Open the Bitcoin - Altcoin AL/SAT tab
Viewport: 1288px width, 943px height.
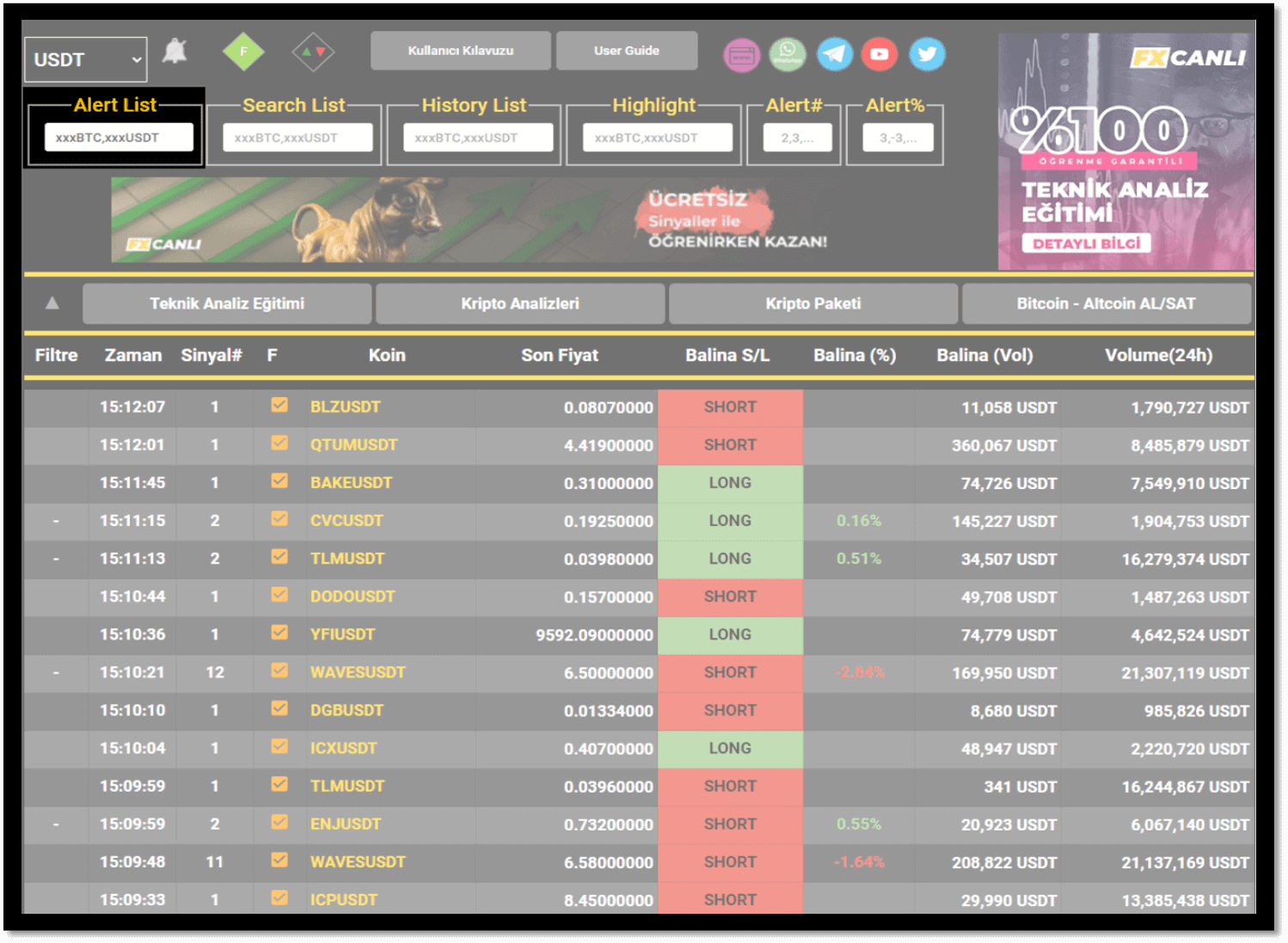[x=1107, y=303]
